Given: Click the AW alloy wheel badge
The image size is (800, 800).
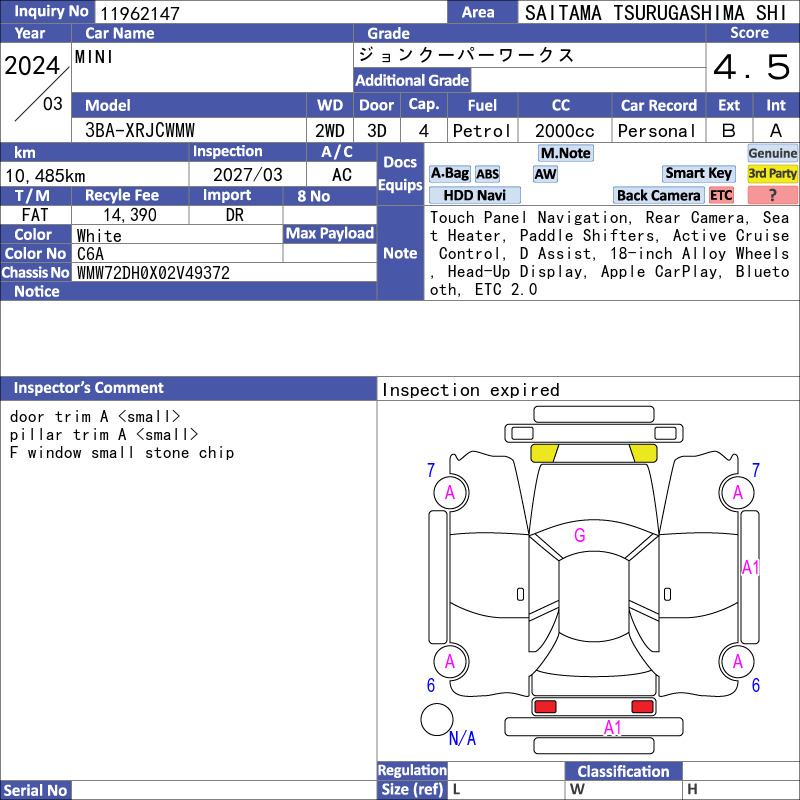Looking at the screenshot, I should tap(545, 174).
